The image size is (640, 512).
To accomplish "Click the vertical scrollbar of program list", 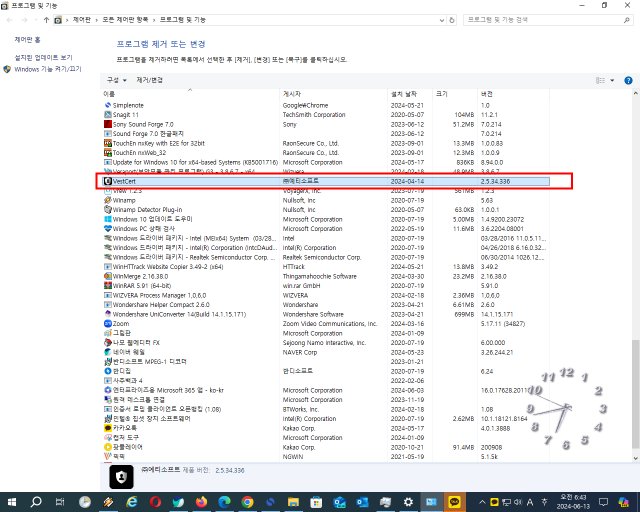I will 635,396.
